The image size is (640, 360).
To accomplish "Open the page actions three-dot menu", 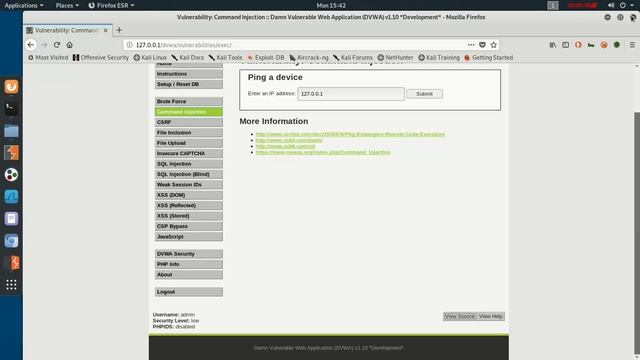I will [x=471, y=45].
